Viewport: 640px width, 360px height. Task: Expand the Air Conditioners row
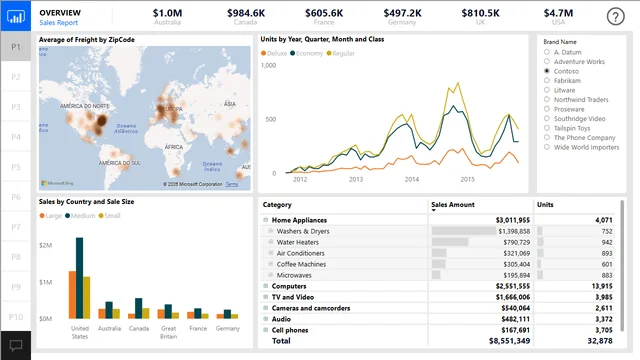point(271,253)
